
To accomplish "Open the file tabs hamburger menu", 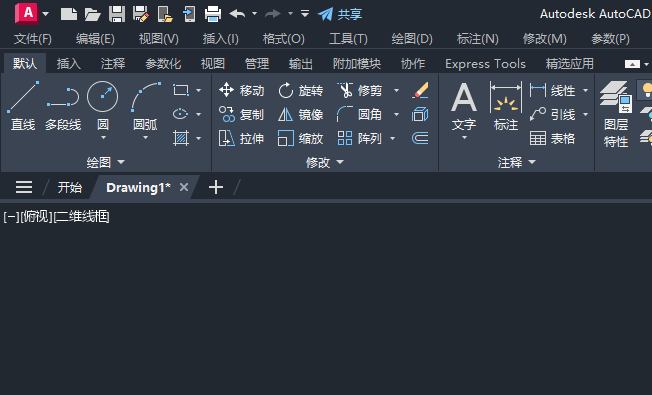I will [24, 187].
